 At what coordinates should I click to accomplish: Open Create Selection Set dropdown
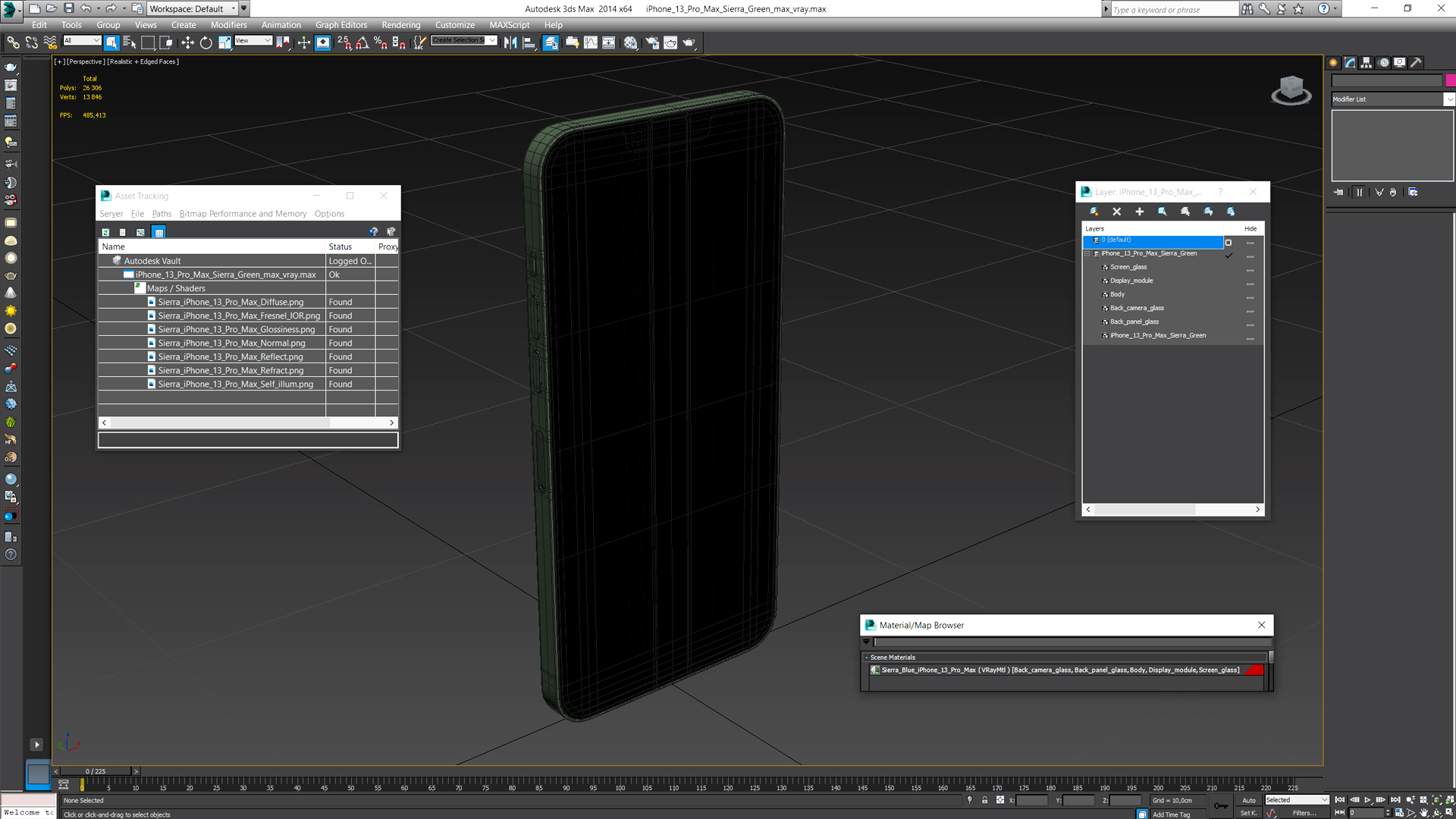point(464,41)
